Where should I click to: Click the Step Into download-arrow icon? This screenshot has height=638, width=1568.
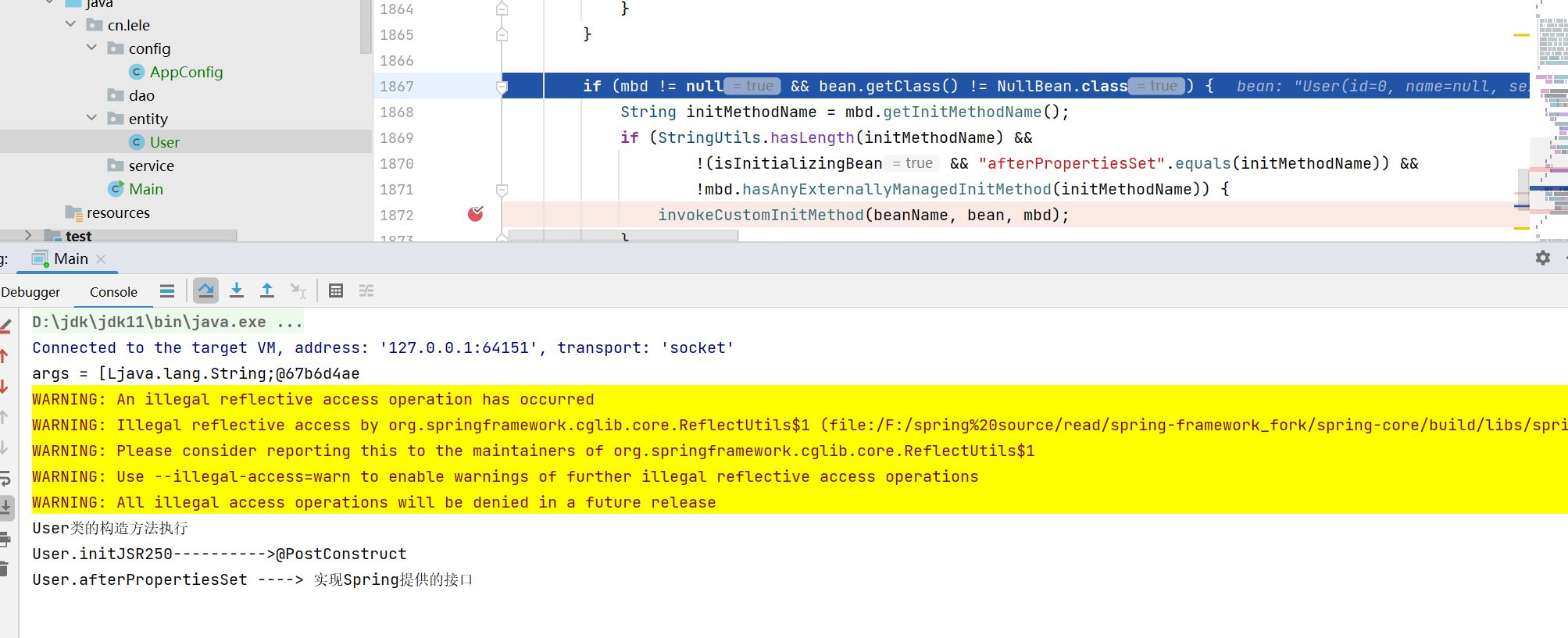coord(237,291)
